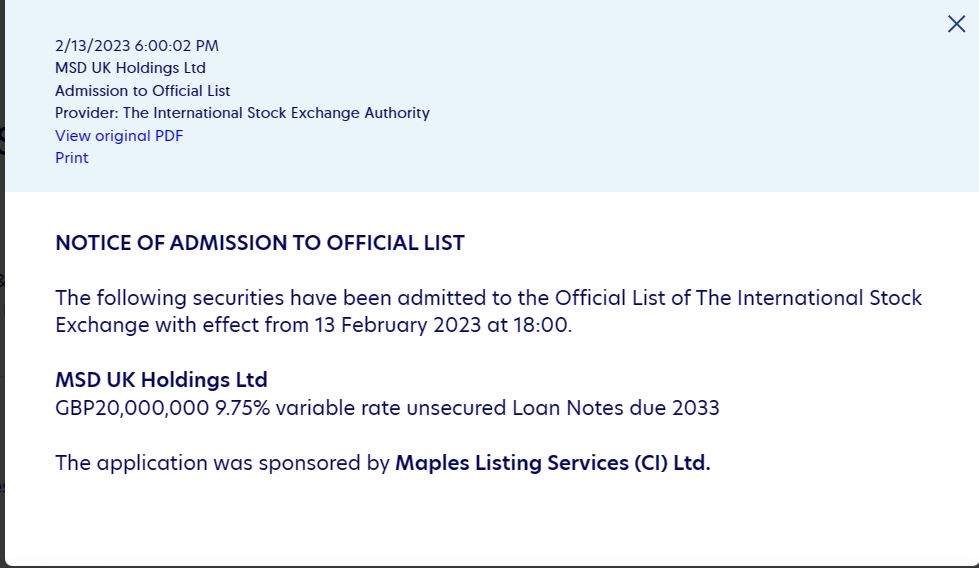
Task: Close the announcement dialog with the X
Action: (x=956, y=24)
